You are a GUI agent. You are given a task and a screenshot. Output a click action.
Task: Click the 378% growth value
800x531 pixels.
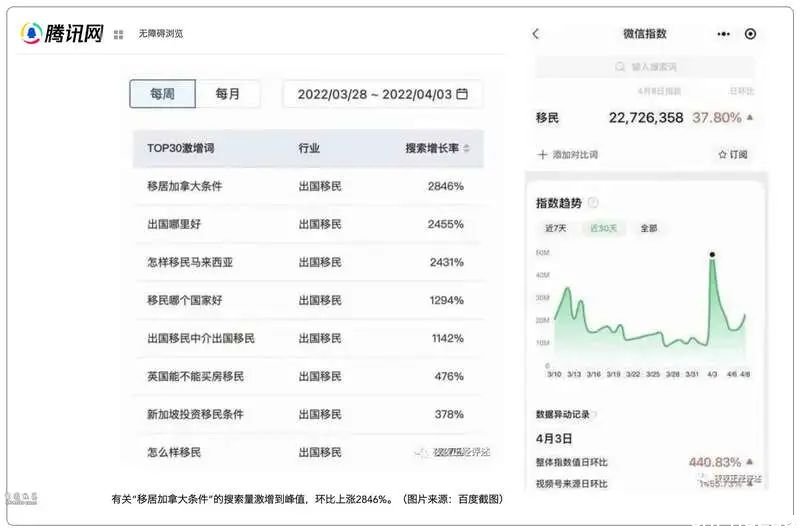pyautogui.click(x=449, y=414)
